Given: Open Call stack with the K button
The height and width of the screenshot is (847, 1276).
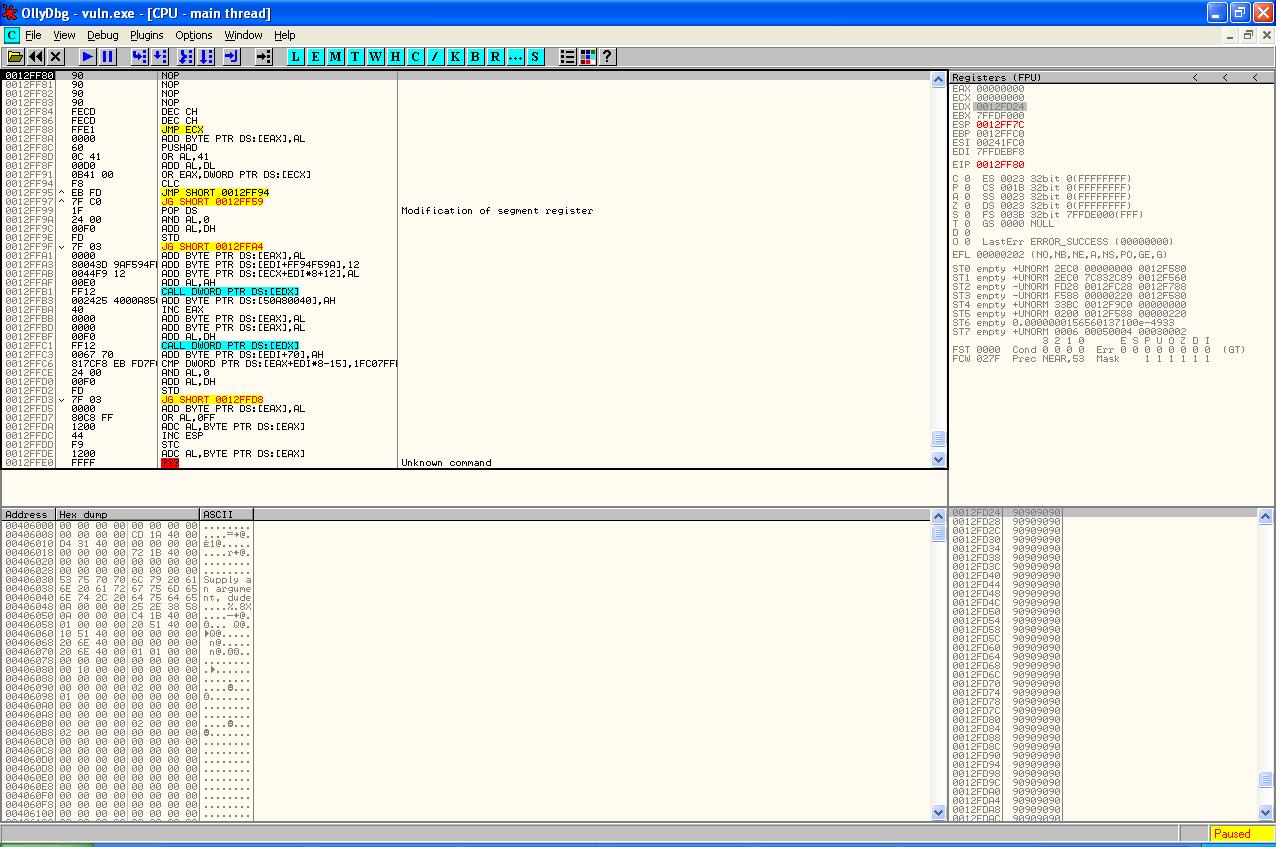Looking at the screenshot, I should click(455, 57).
